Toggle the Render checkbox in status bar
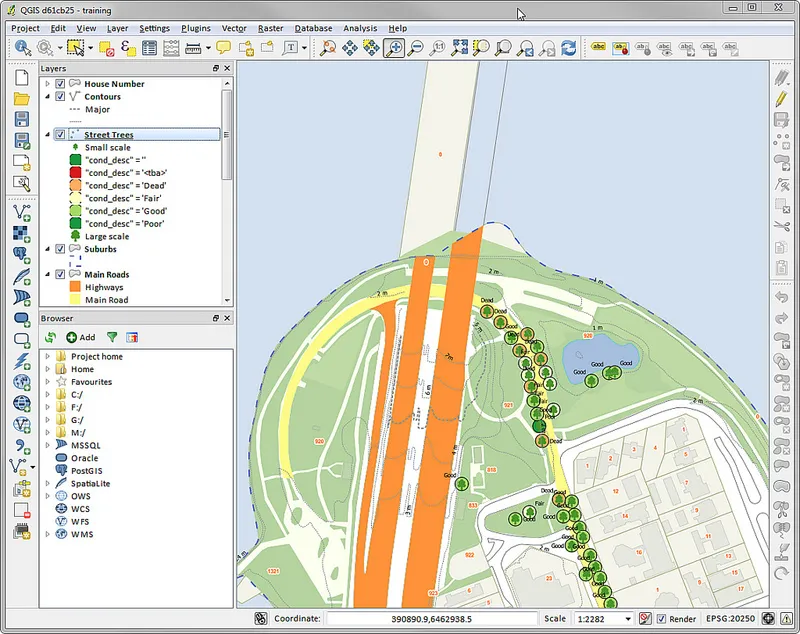This screenshot has width=800, height=634. coord(664,618)
